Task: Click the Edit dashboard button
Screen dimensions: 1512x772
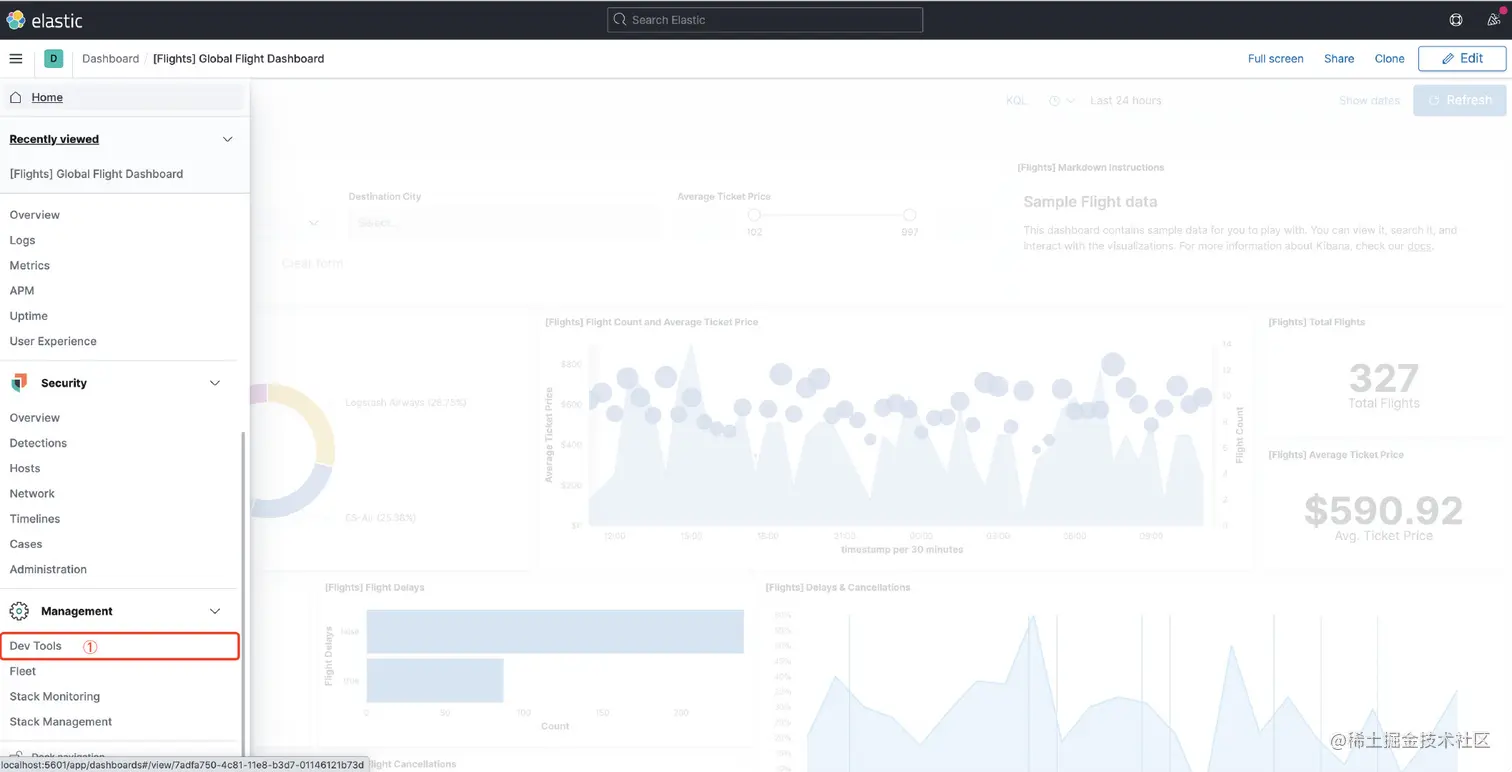Action: pyautogui.click(x=1462, y=59)
